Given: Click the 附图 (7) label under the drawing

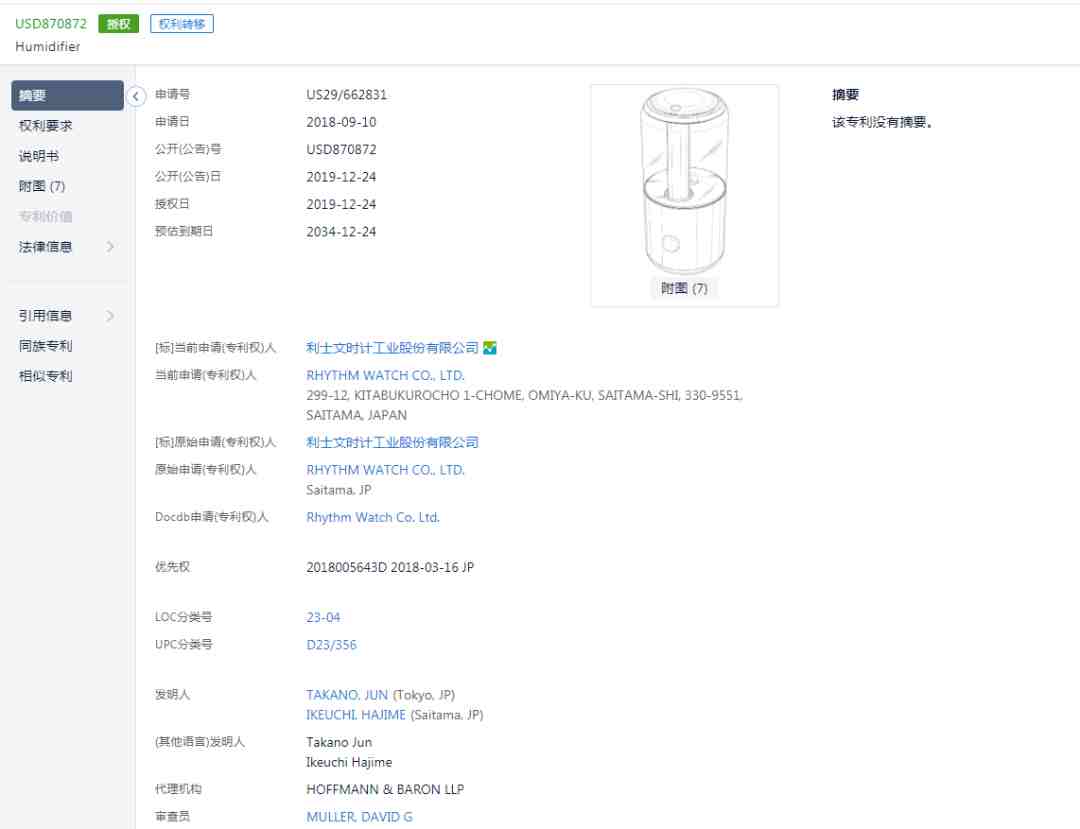Looking at the screenshot, I should click(x=684, y=288).
